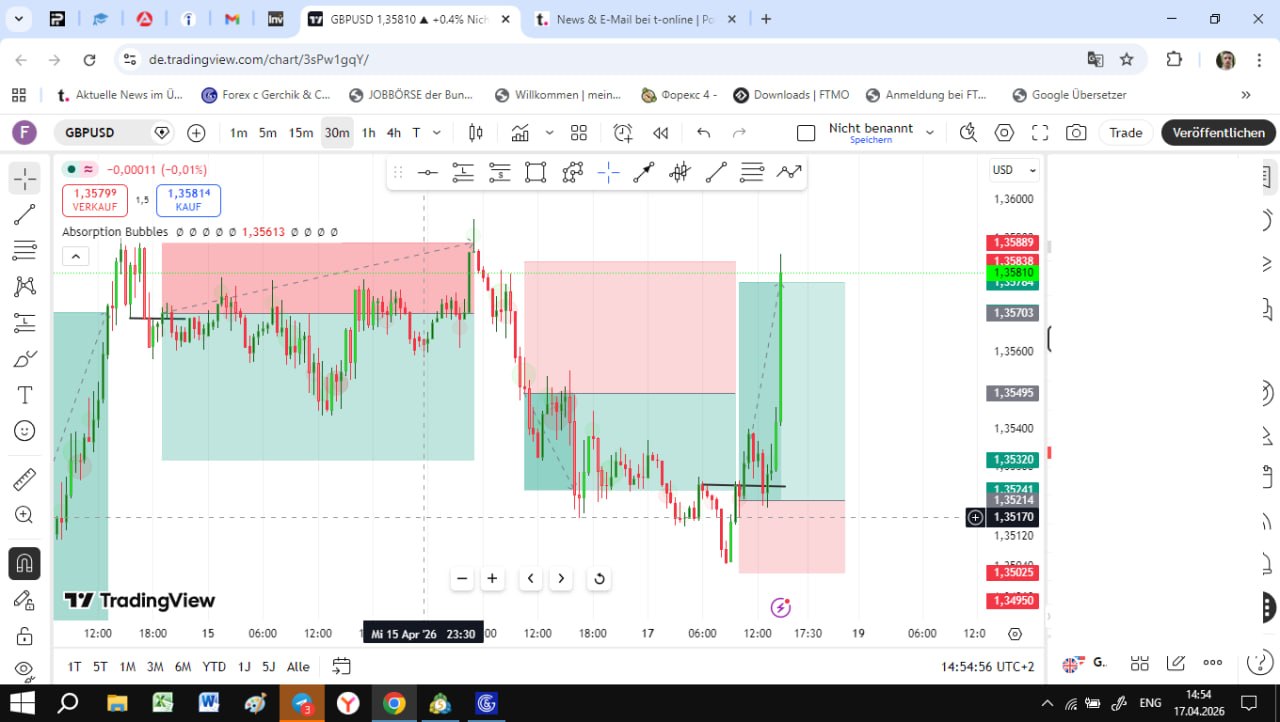This screenshot has height=722, width=1280.
Task: Click the Trade button
Action: tap(1125, 133)
